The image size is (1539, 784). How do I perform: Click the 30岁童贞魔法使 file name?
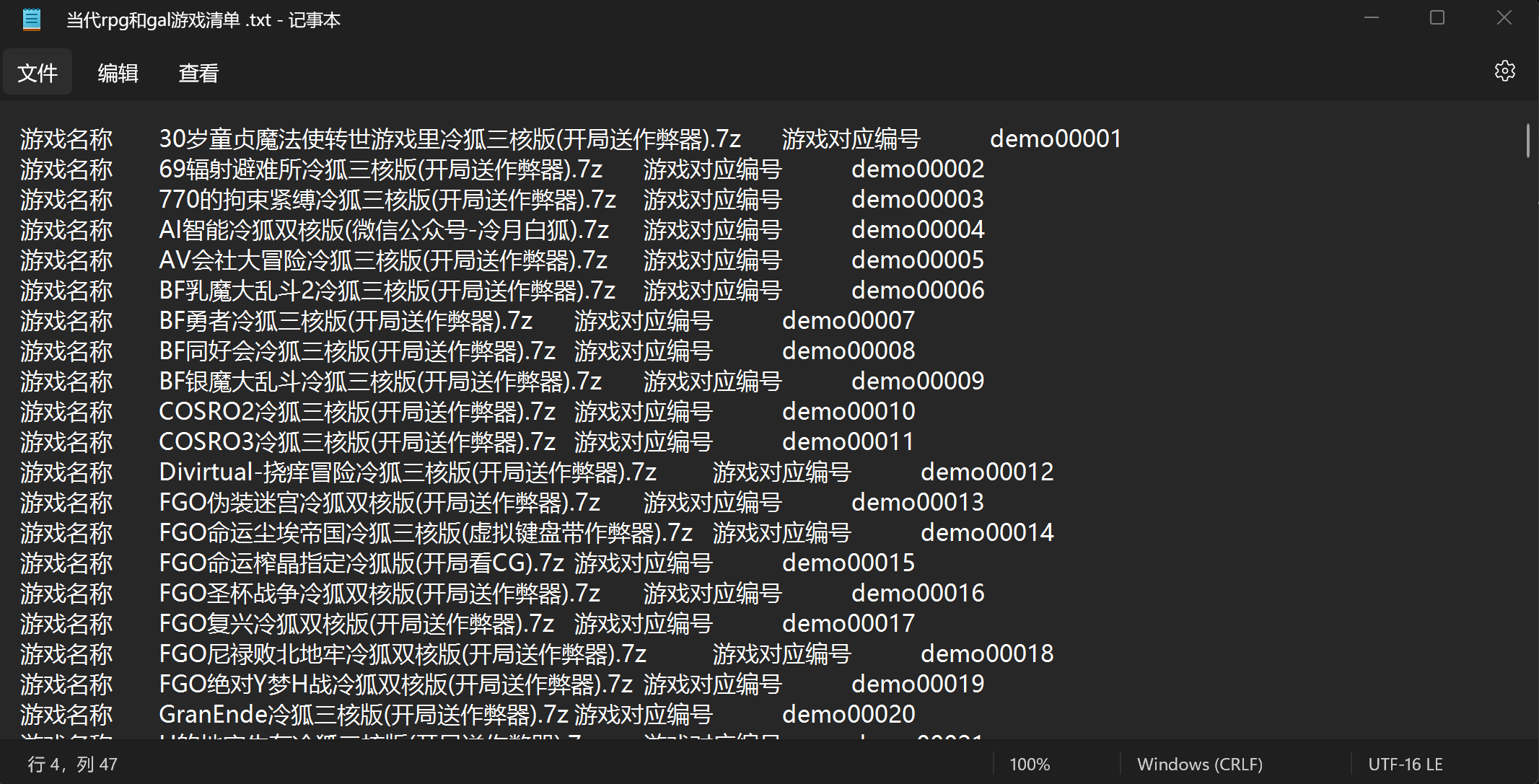[450, 138]
